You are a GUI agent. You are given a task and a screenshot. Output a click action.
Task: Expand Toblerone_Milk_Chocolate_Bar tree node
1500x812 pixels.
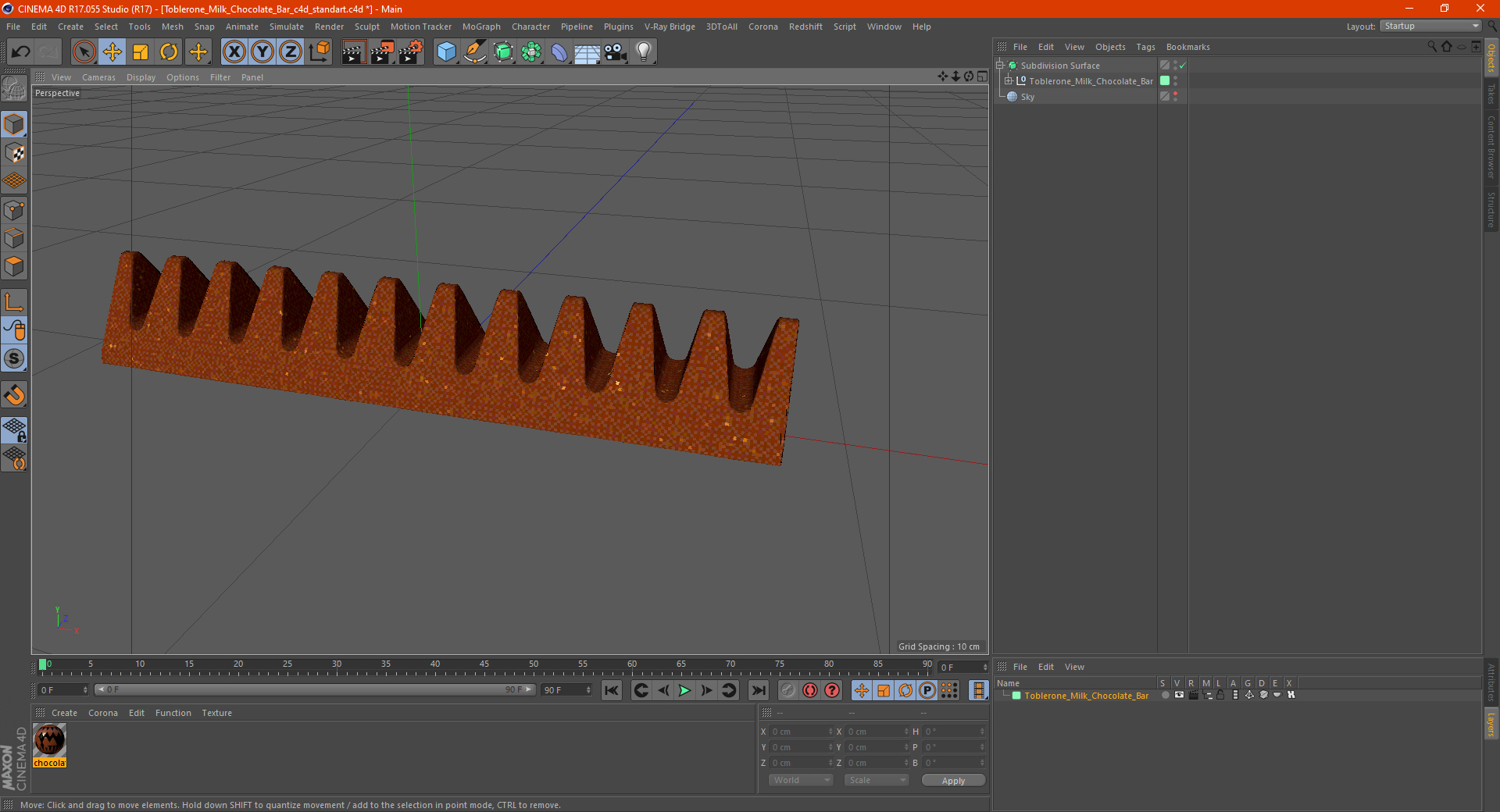pos(1008,80)
